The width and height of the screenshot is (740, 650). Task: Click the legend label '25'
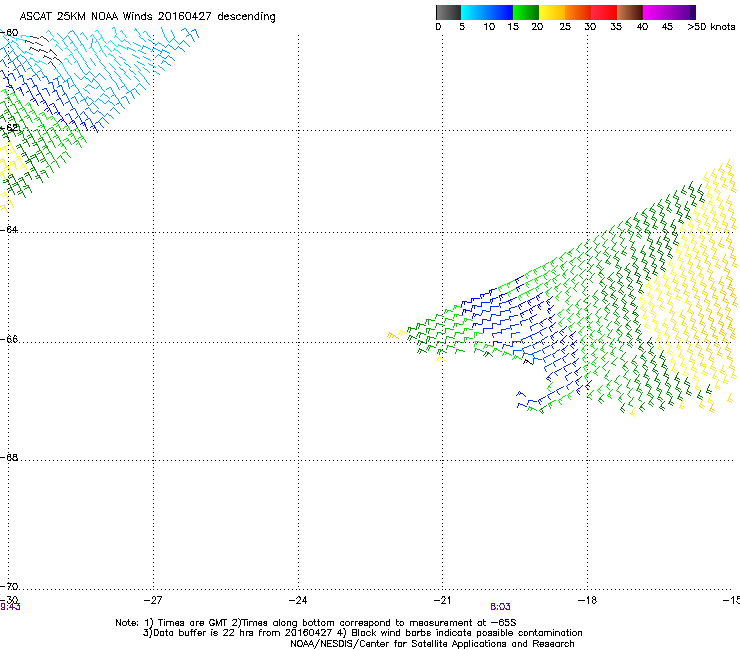click(565, 27)
